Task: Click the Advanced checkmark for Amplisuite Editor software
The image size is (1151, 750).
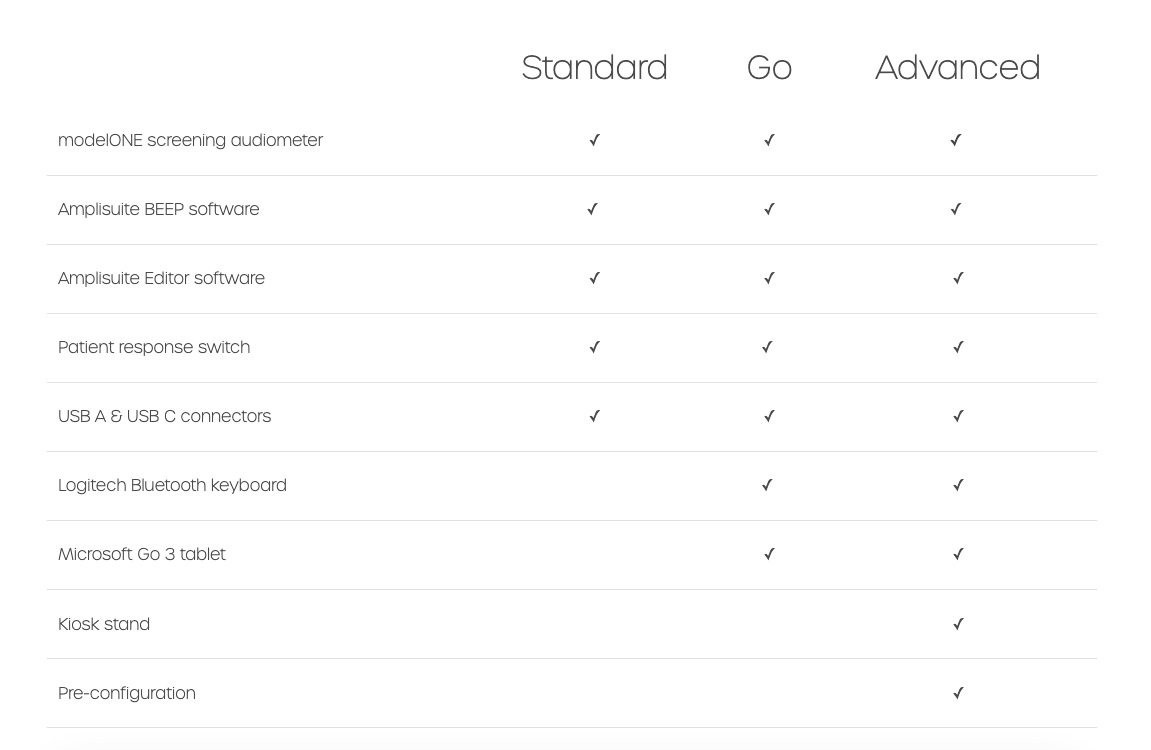Action: tap(958, 278)
